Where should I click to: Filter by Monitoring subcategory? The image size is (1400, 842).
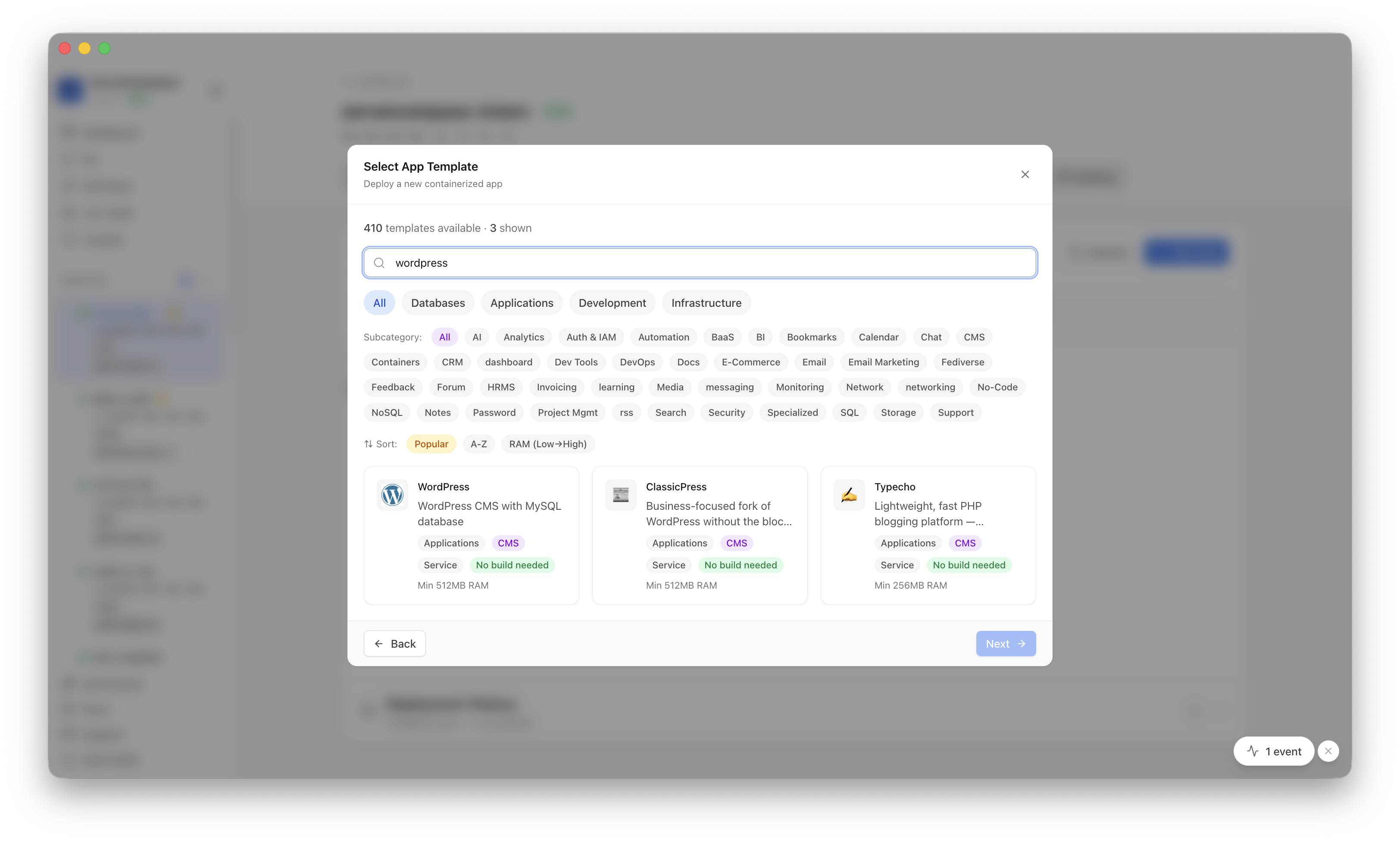tap(800, 387)
